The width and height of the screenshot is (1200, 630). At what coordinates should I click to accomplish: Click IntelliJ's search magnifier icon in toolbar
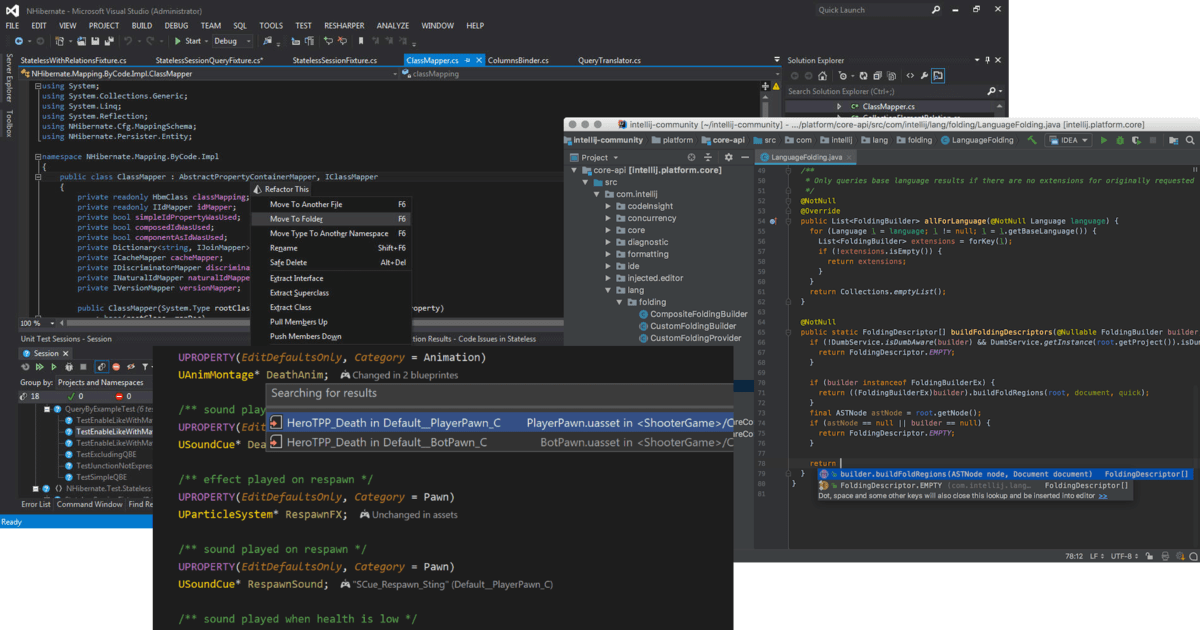(1190, 140)
